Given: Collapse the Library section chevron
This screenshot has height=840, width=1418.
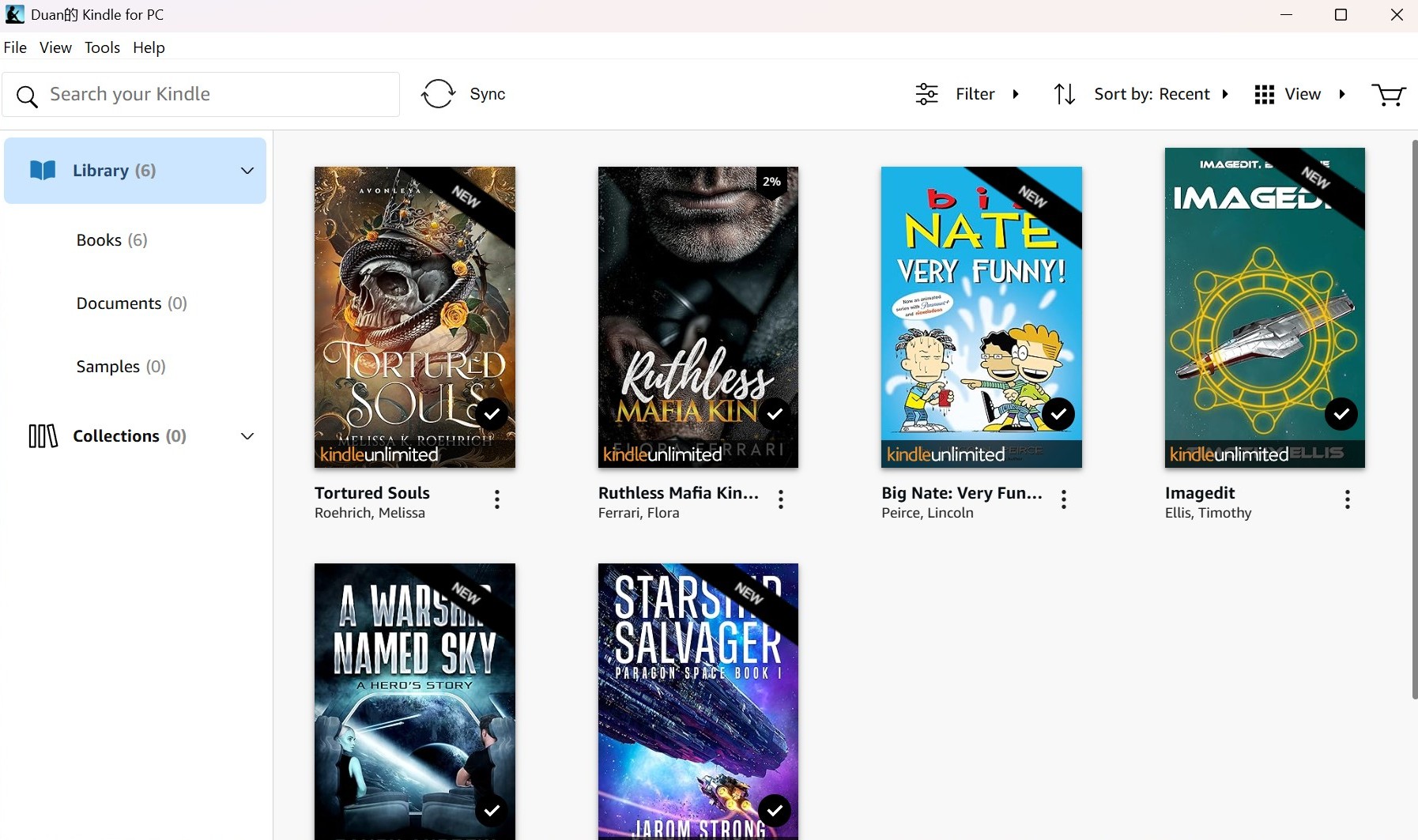Looking at the screenshot, I should pos(247,170).
